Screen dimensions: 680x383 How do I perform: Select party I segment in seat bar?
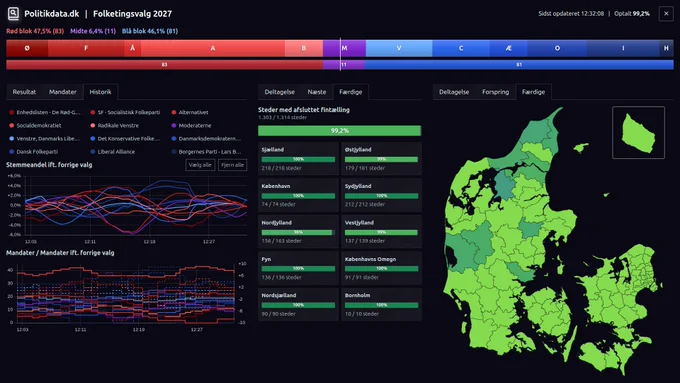[x=623, y=48]
